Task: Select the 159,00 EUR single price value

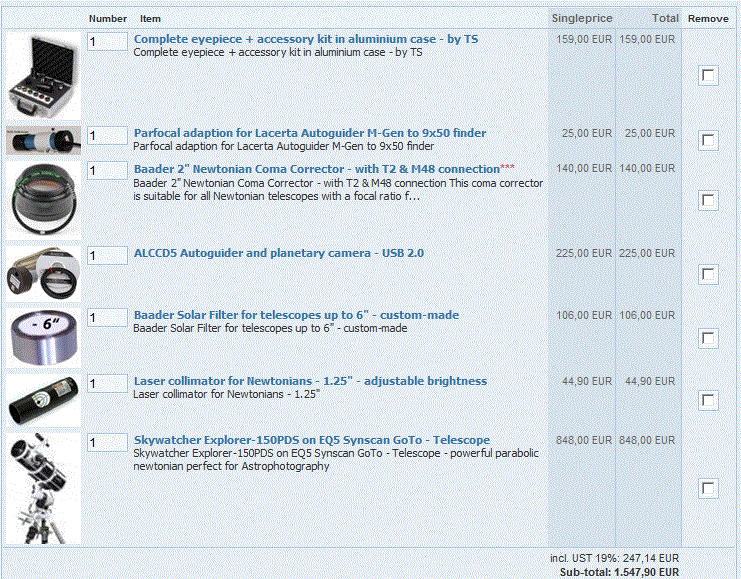Action: (584, 39)
